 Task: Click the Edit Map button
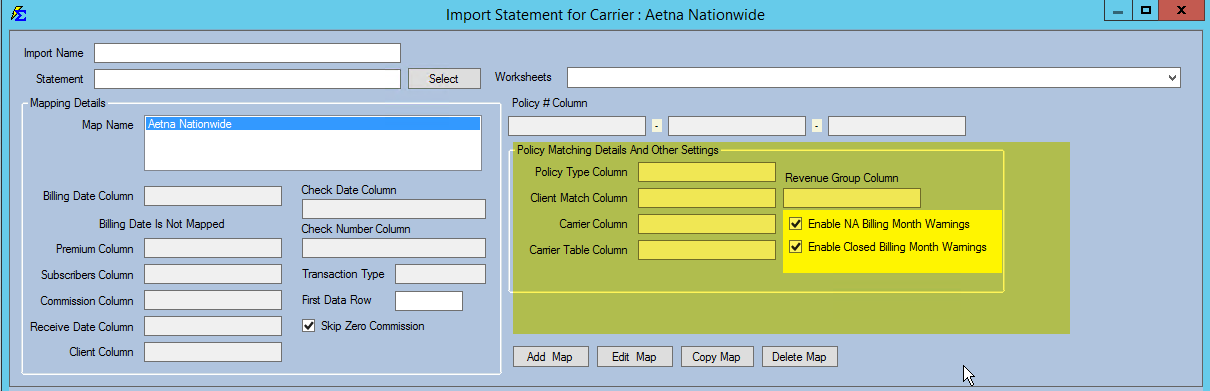634,357
